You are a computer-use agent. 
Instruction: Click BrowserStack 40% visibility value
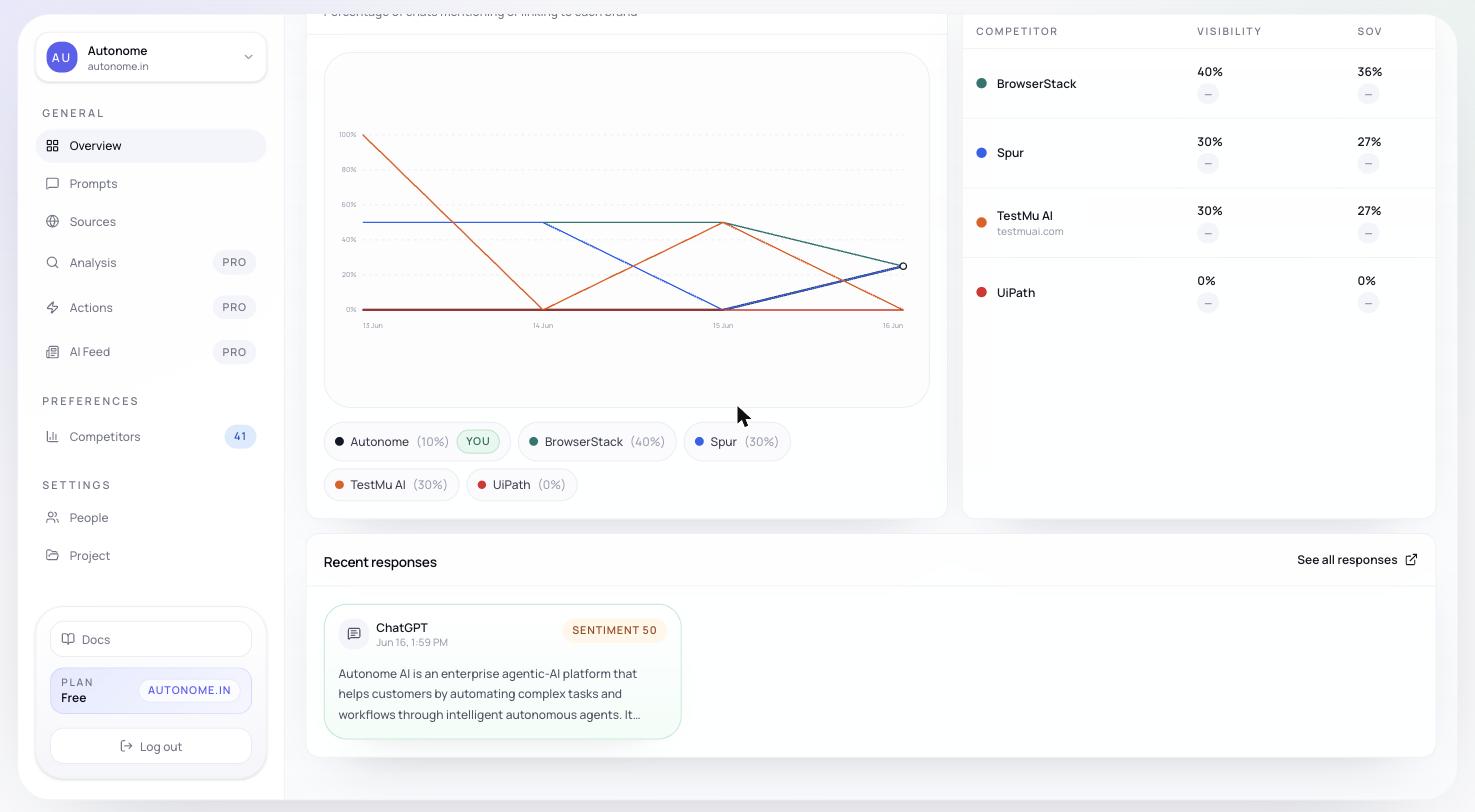(x=1210, y=72)
